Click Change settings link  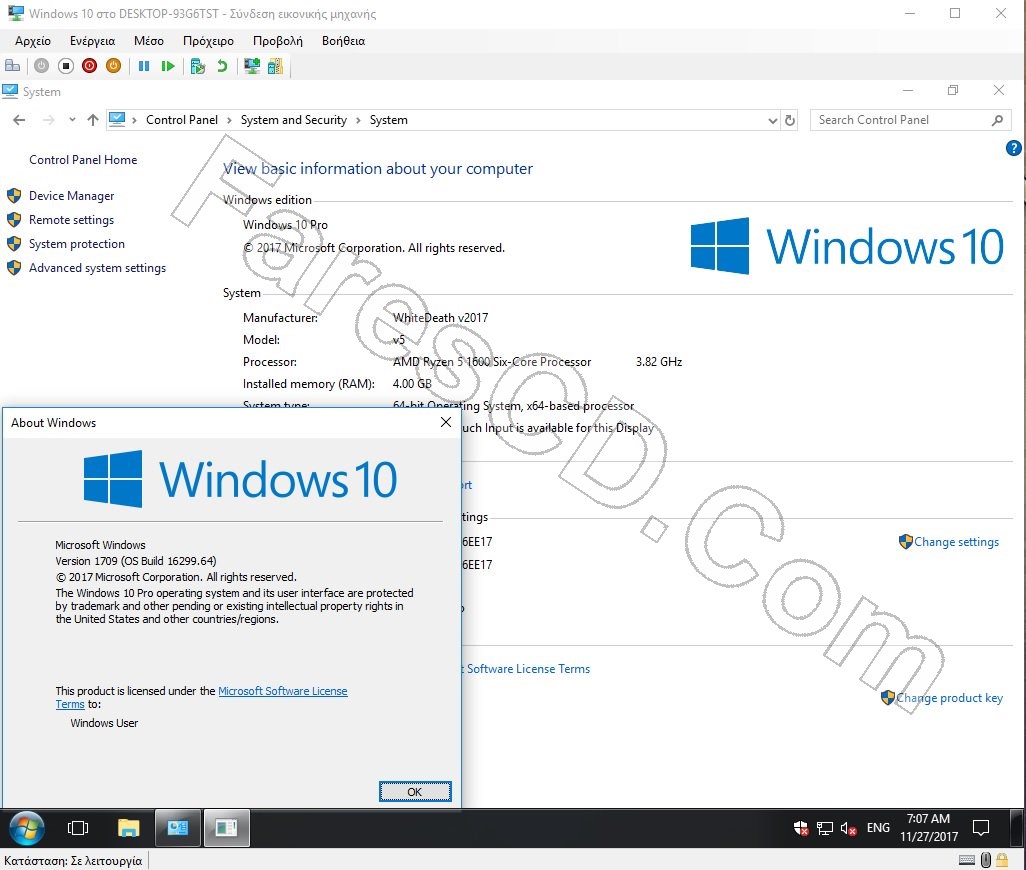click(x=956, y=542)
